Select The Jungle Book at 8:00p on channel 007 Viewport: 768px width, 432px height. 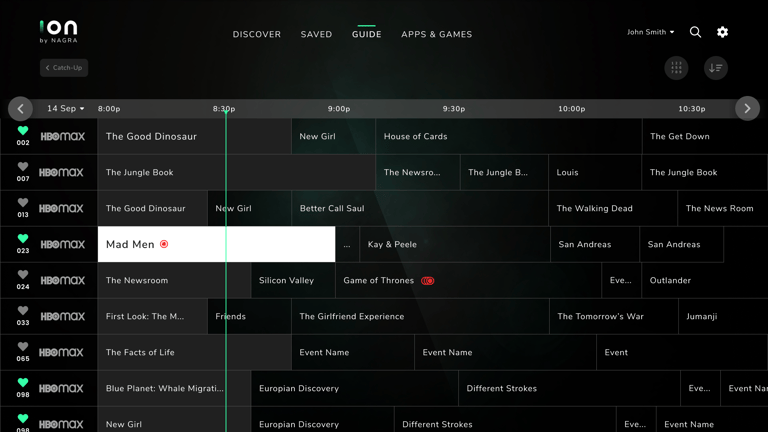(237, 172)
